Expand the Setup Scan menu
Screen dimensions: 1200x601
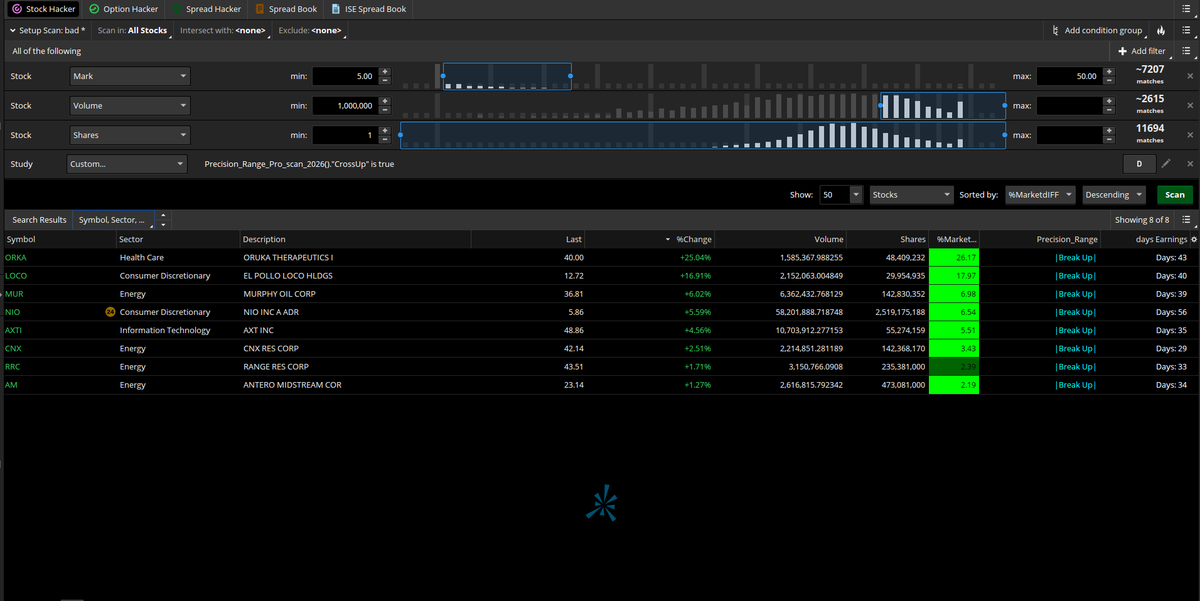(x=47, y=31)
